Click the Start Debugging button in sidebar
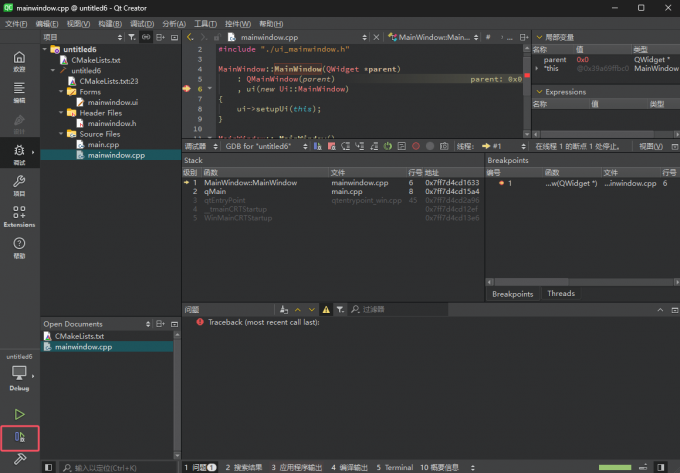 (x=20, y=437)
